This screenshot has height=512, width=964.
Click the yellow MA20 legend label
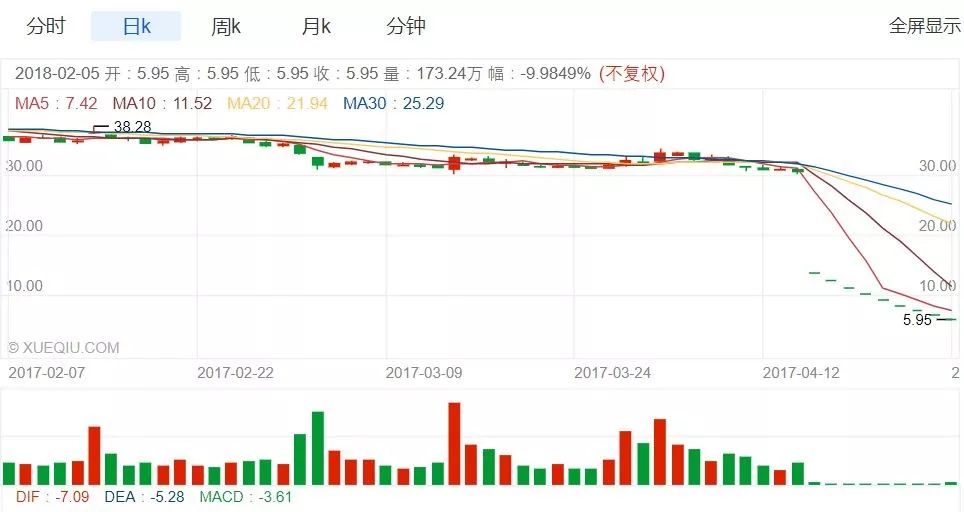[277, 103]
